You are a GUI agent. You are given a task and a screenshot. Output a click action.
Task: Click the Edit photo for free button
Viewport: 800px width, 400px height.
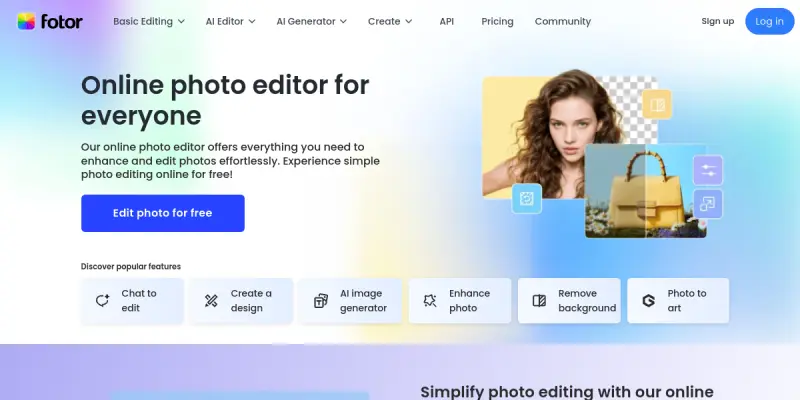click(163, 213)
